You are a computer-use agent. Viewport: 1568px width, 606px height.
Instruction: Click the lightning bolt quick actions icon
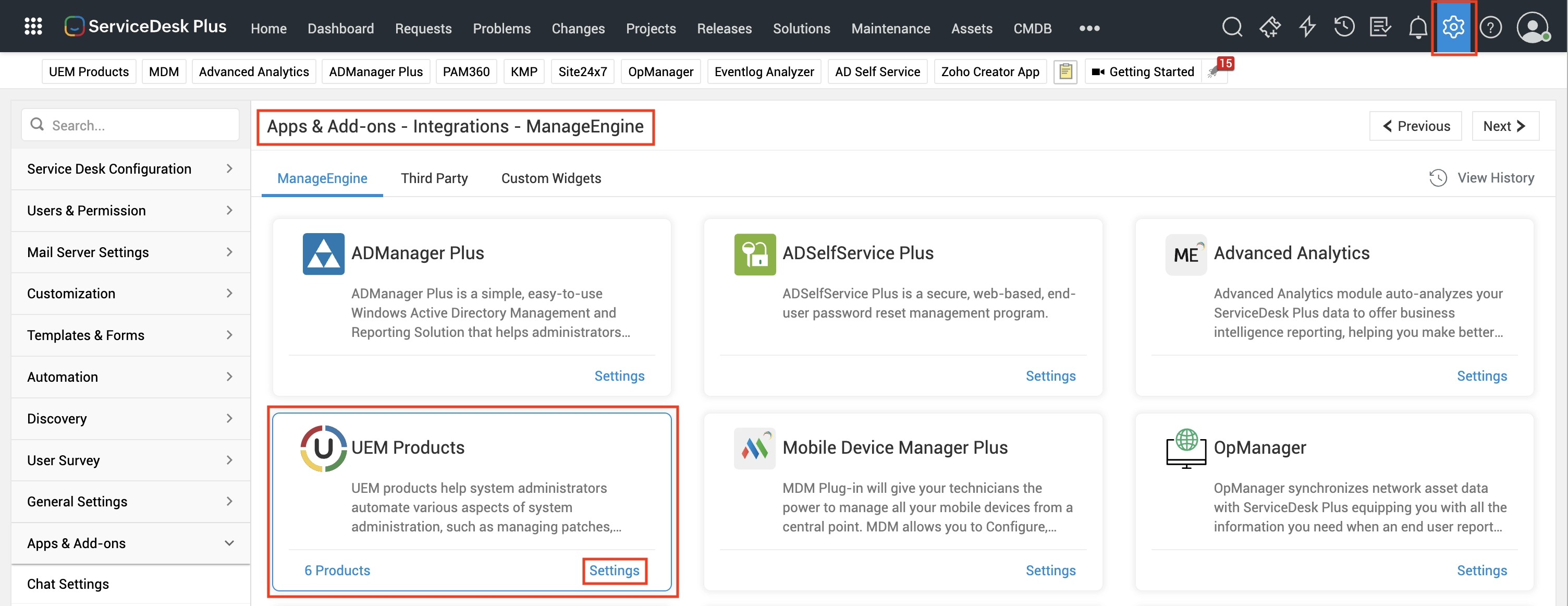coord(1307,27)
